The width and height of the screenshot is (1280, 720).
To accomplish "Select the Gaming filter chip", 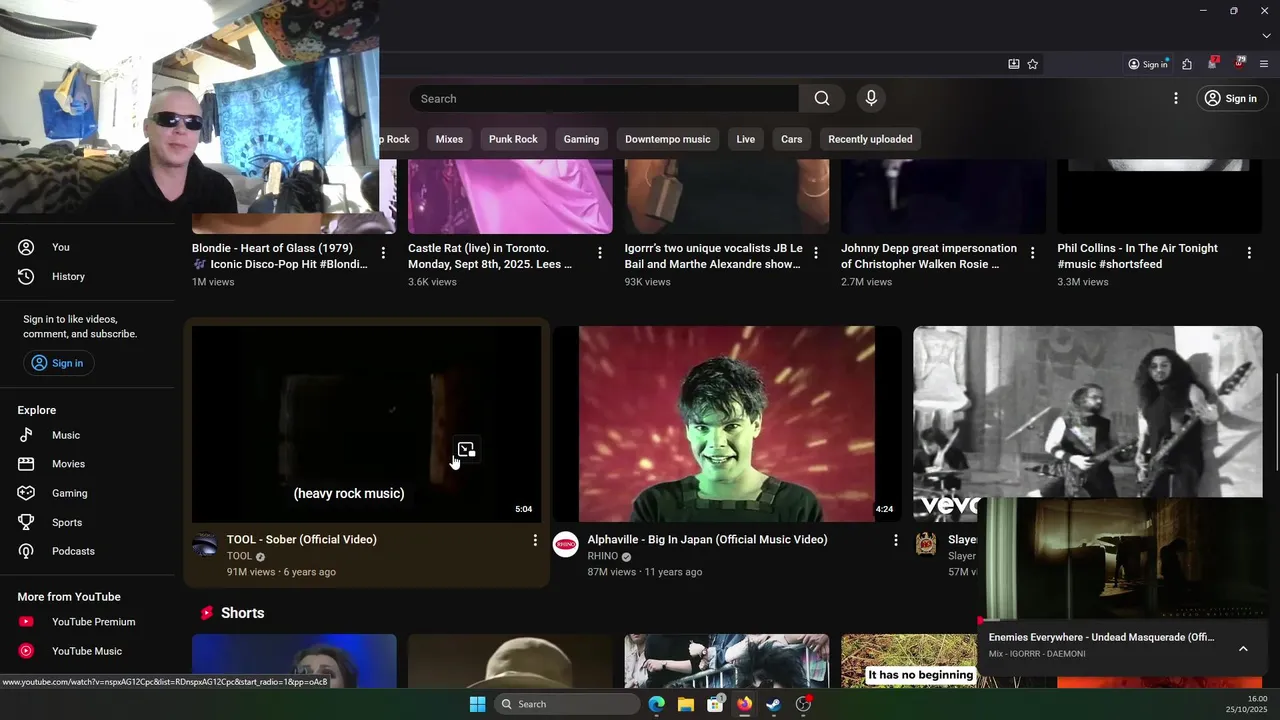I will pos(581,139).
